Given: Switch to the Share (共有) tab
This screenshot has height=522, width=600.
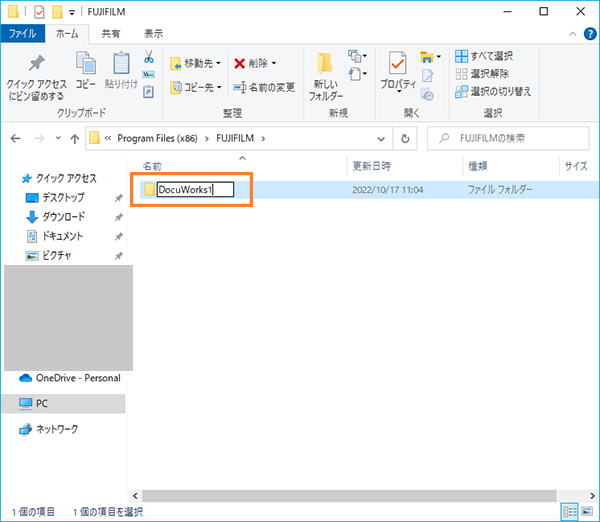Looking at the screenshot, I should 111,34.
